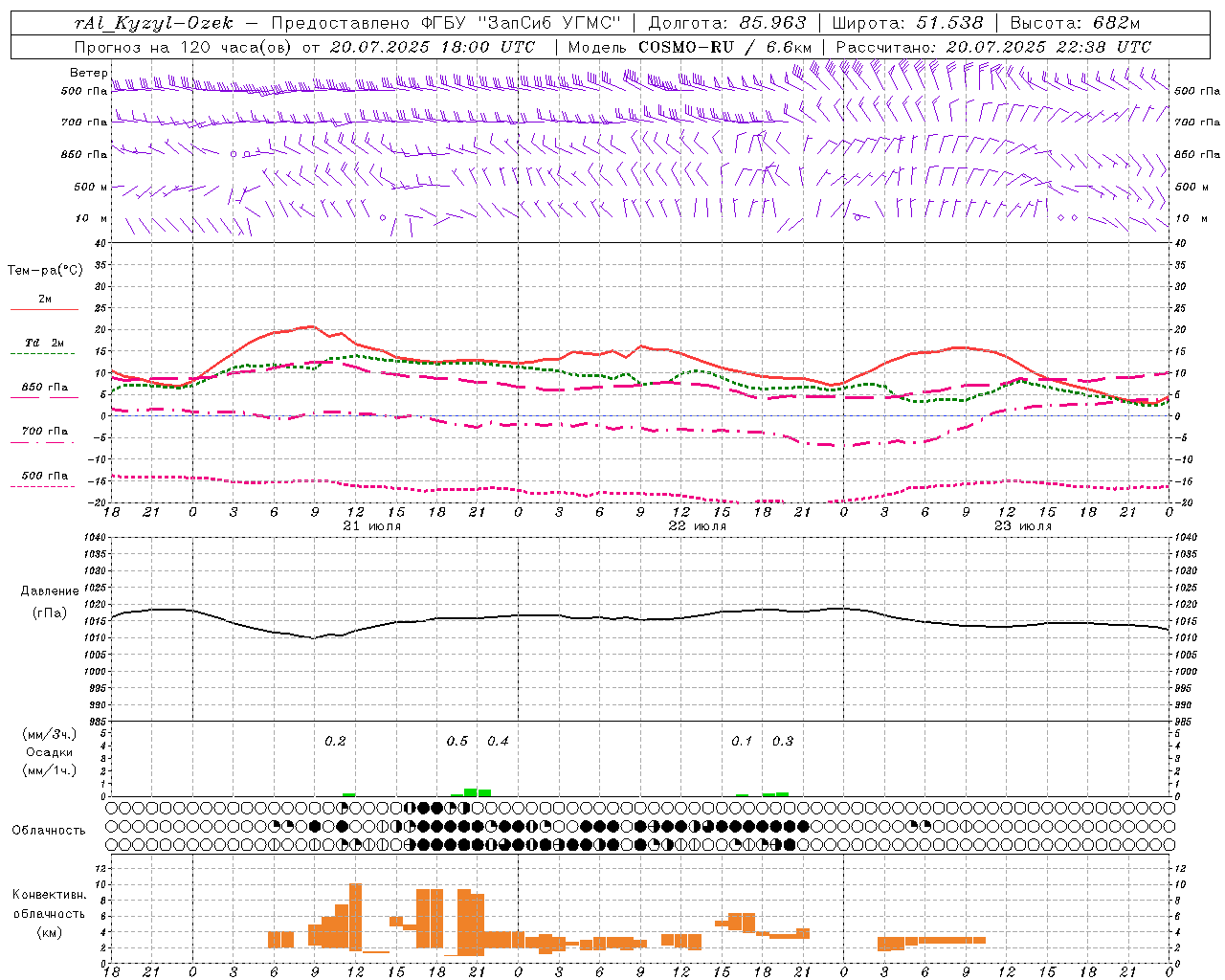This screenshot has height=980, width=1225.
Task: Click the 500 гПа temperature legend entry
Action: tap(44, 476)
